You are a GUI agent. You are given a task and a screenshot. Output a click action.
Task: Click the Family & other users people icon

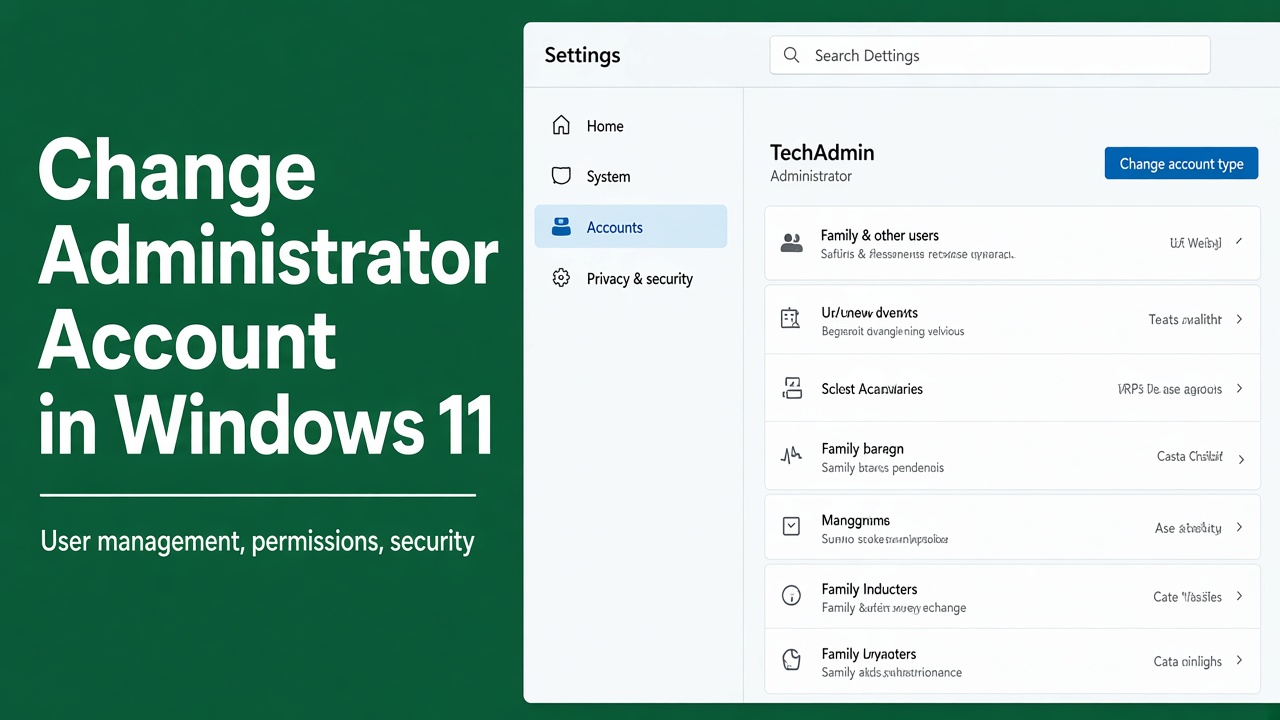point(791,242)
